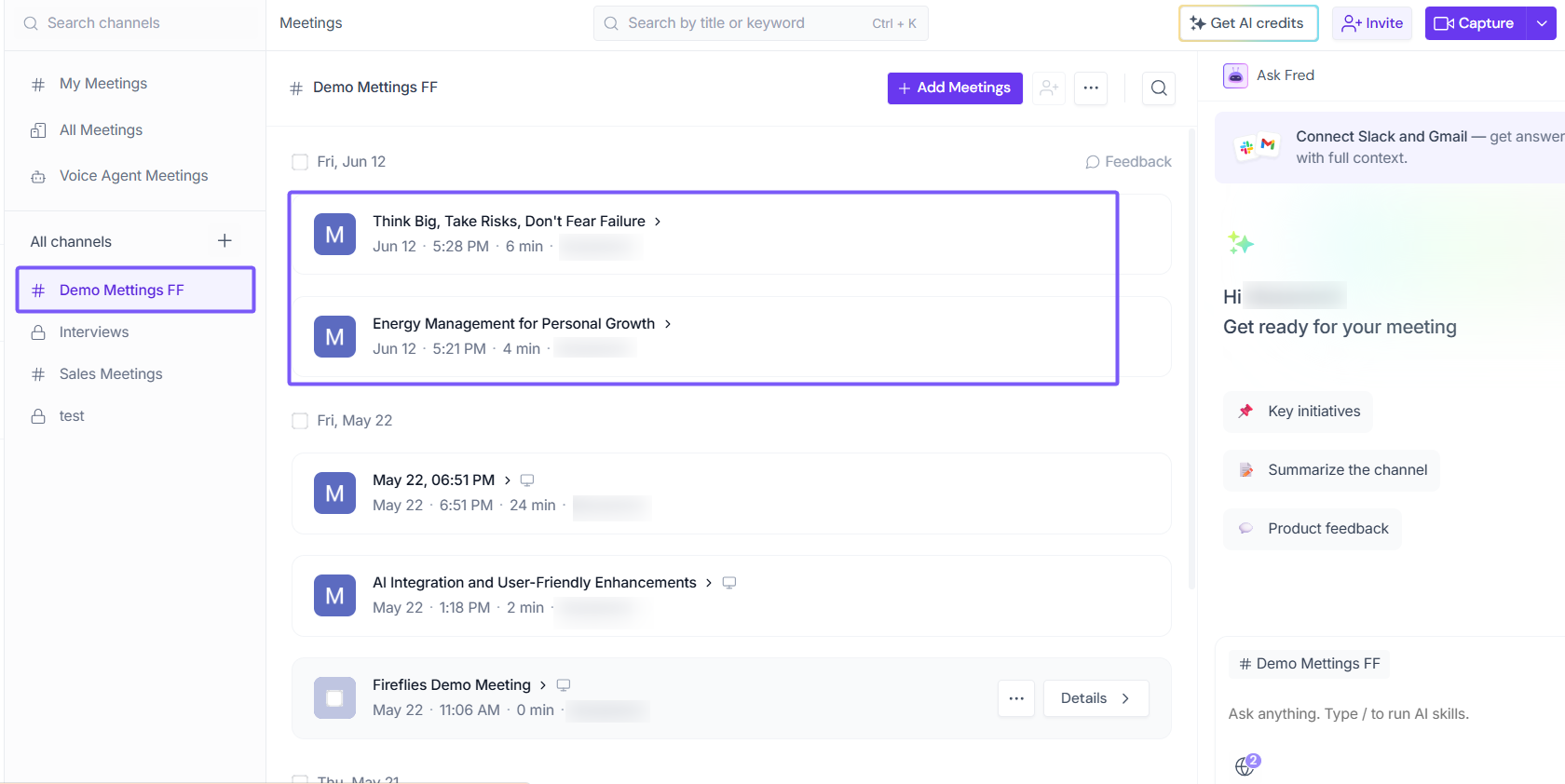The width and height of the screenshot is (1565, 784).
Task: Click the Demo Mettings FF context tag
Action: tap(1309, 664)
